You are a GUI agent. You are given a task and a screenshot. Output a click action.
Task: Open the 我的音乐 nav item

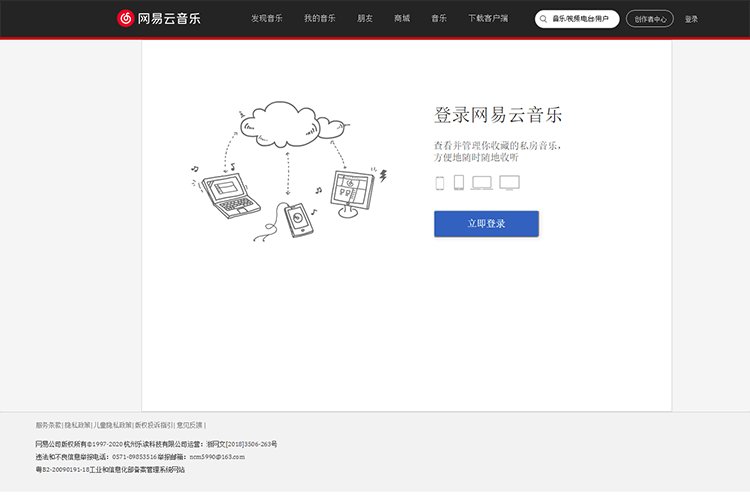(320, 19)
